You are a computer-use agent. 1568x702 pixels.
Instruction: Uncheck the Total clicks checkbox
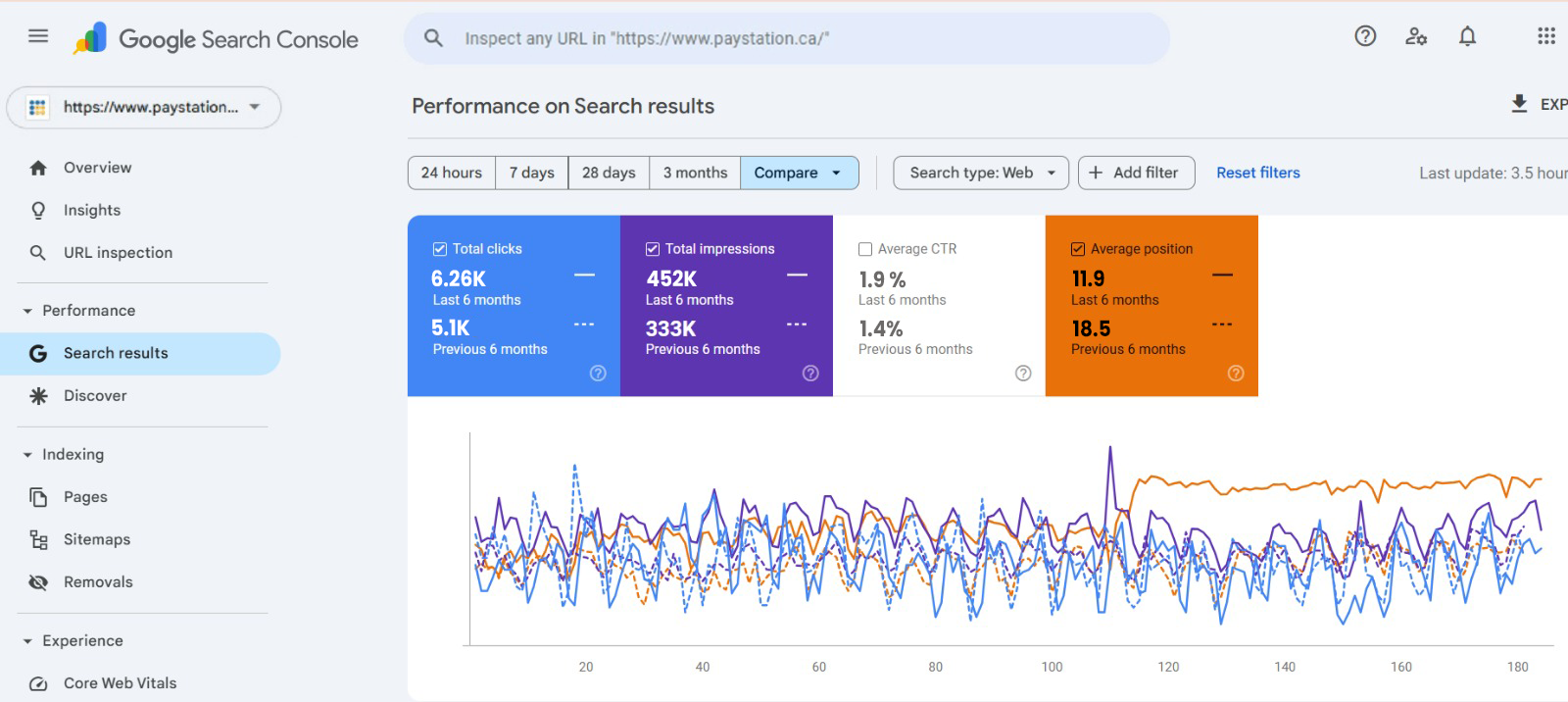[x=440, y=249]
